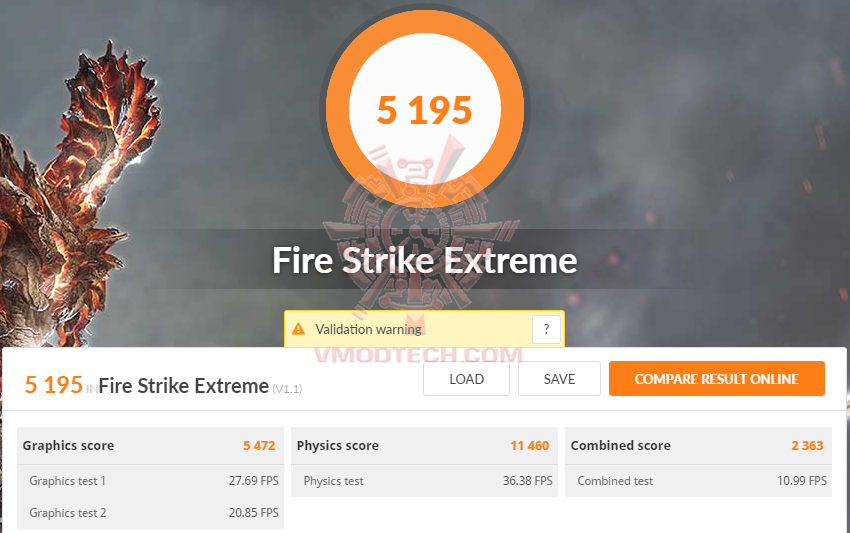This screenshot has width=850, height=533.
Task: Select the Physics score header row
Action: coord(424,446)
